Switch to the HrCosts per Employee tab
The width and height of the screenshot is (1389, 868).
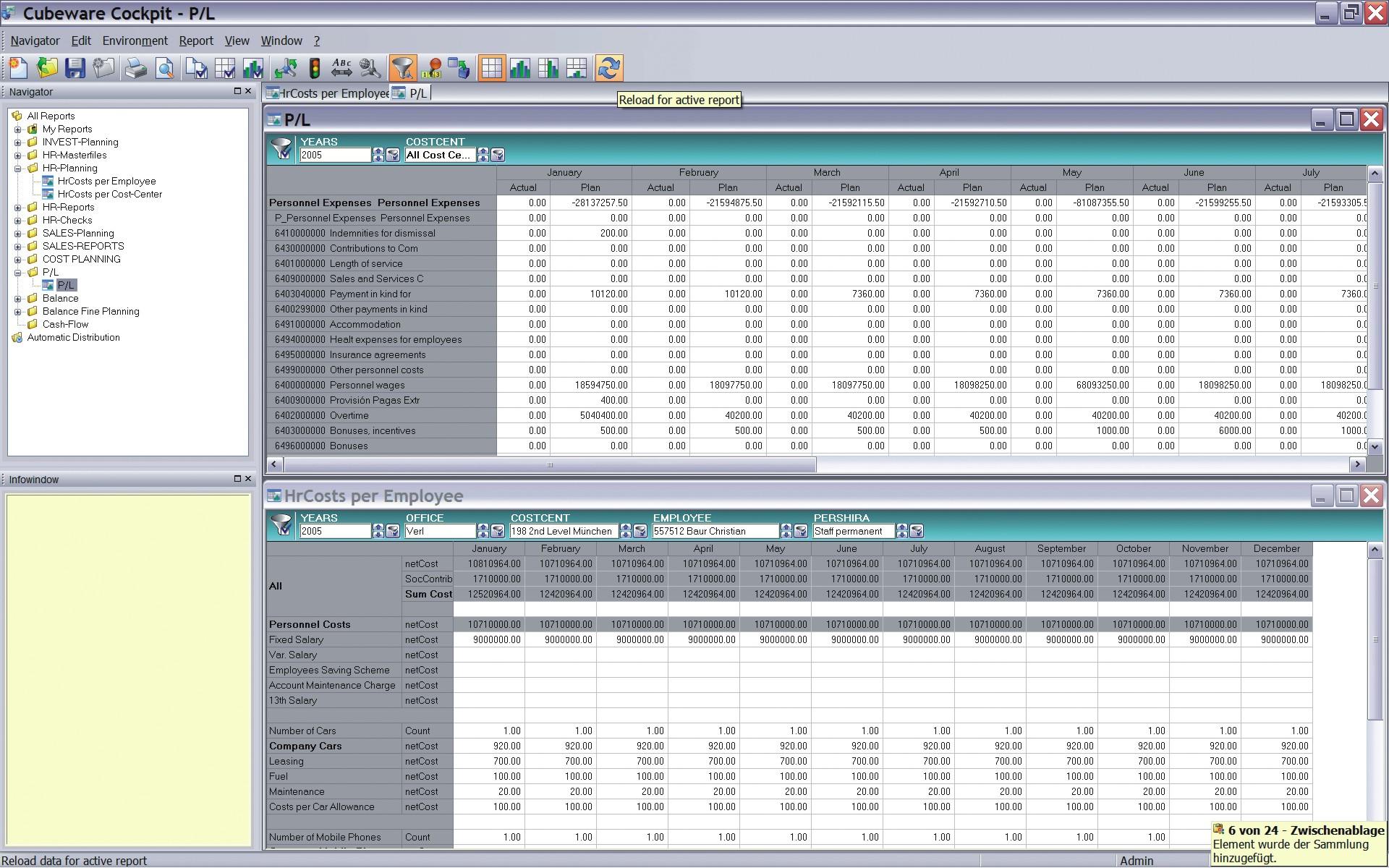click(328, 93)
